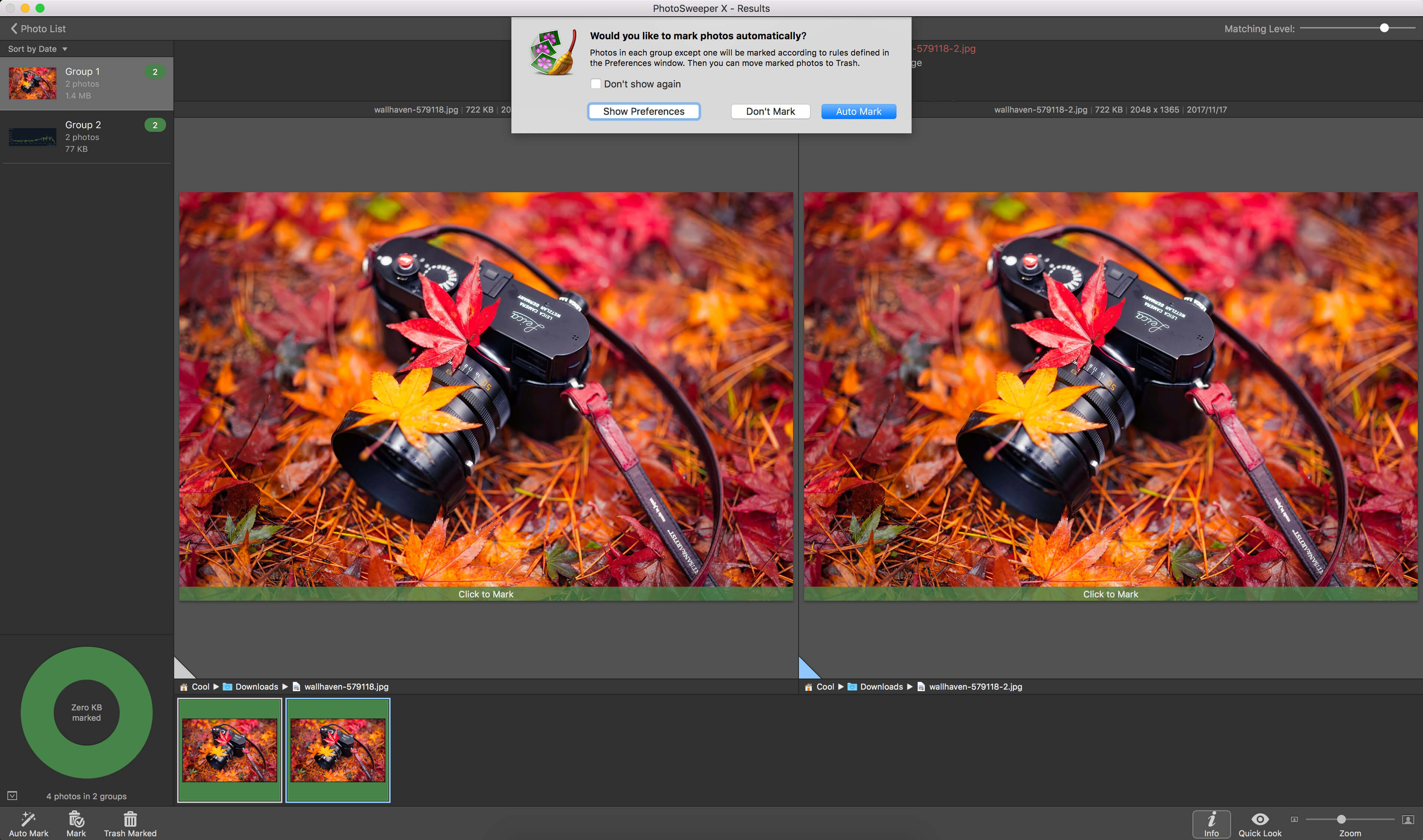Go back via Photo List chevron
The image size is (1423, 840).
[14, 28]
